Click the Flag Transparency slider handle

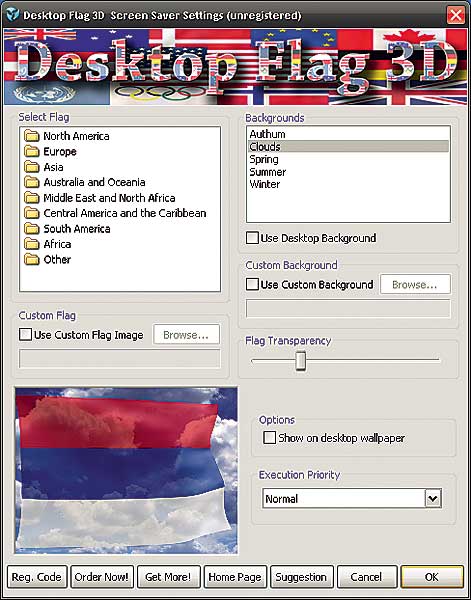pos(301,361)
